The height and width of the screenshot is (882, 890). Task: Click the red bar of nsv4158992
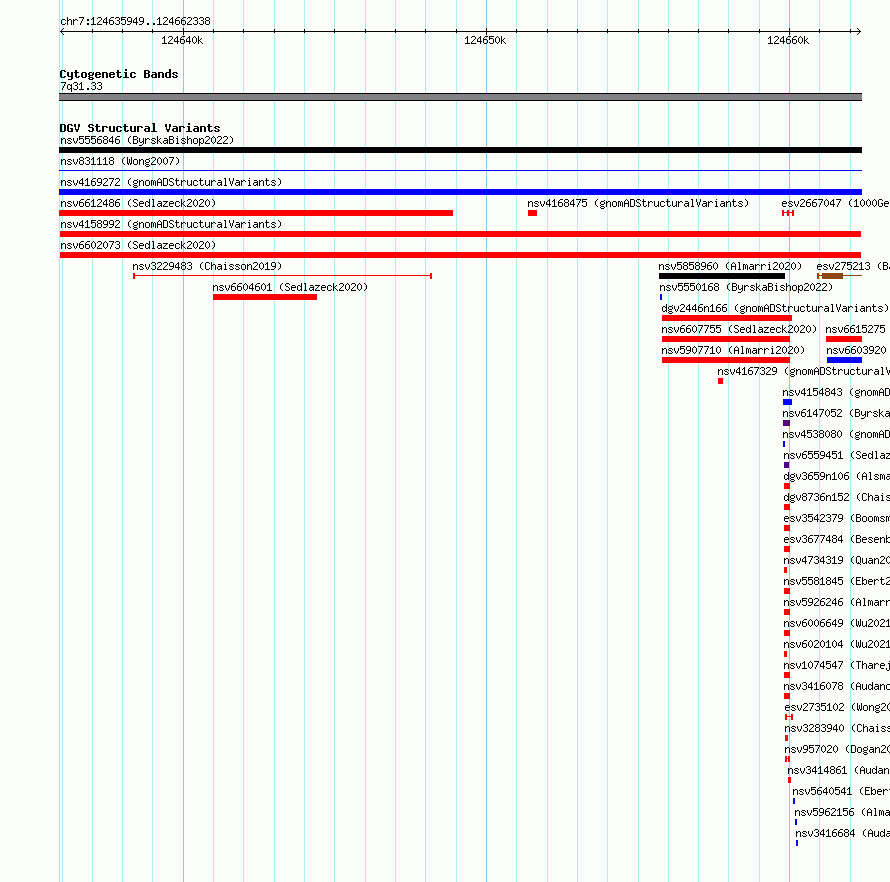point(460,234)
